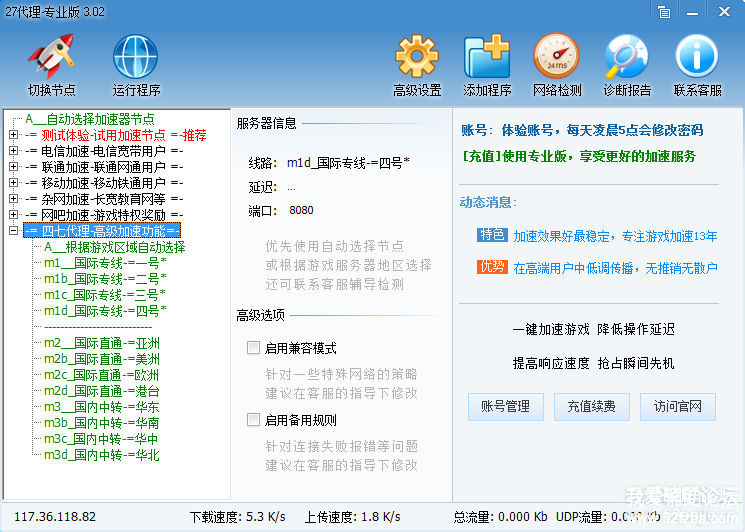Select A__根据游戏区域自动选择 node
Viewport: 745px width, 532px height.
115,247
